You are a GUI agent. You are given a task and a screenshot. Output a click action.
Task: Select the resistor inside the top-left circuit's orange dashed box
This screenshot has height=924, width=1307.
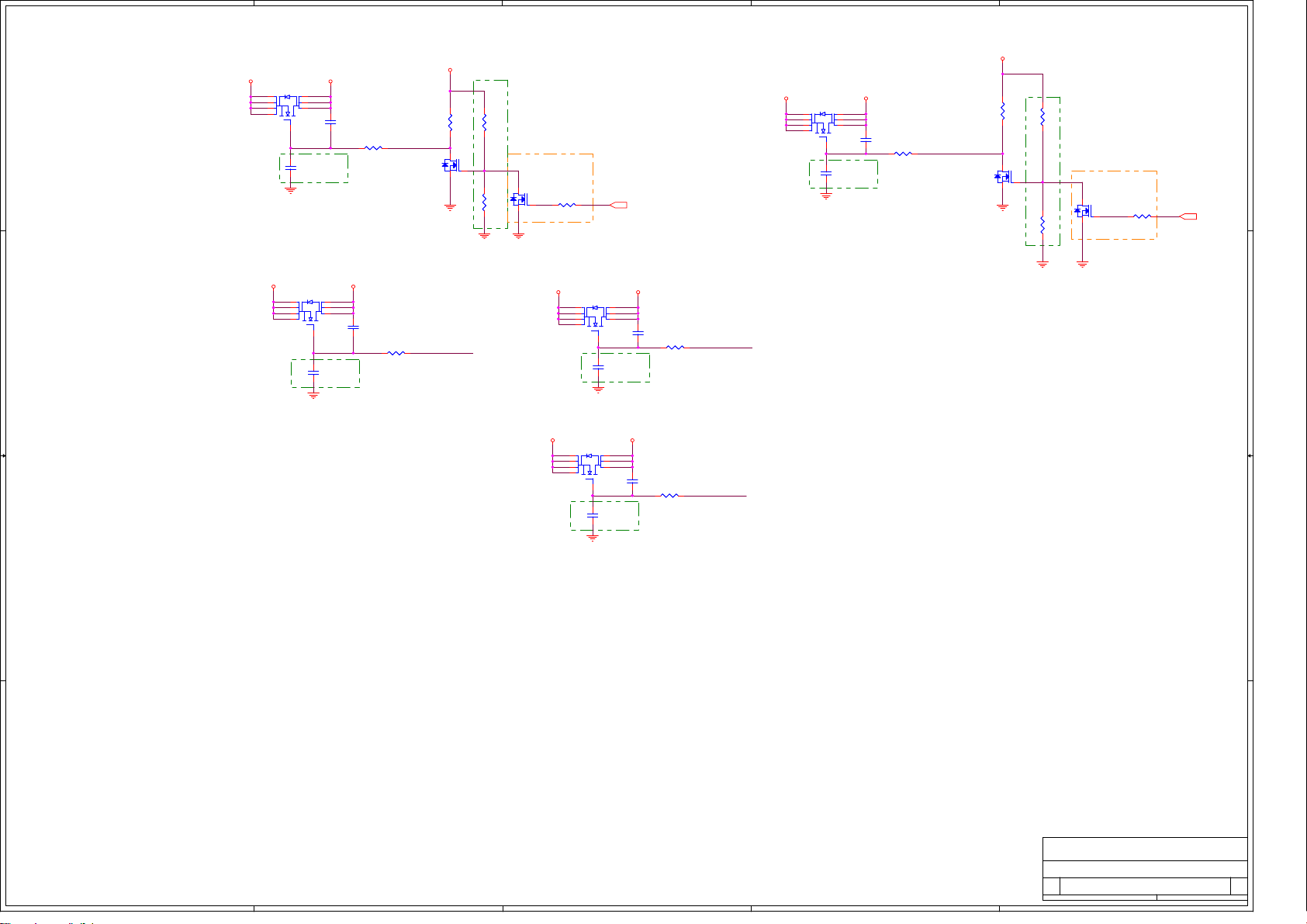(567, 205)
